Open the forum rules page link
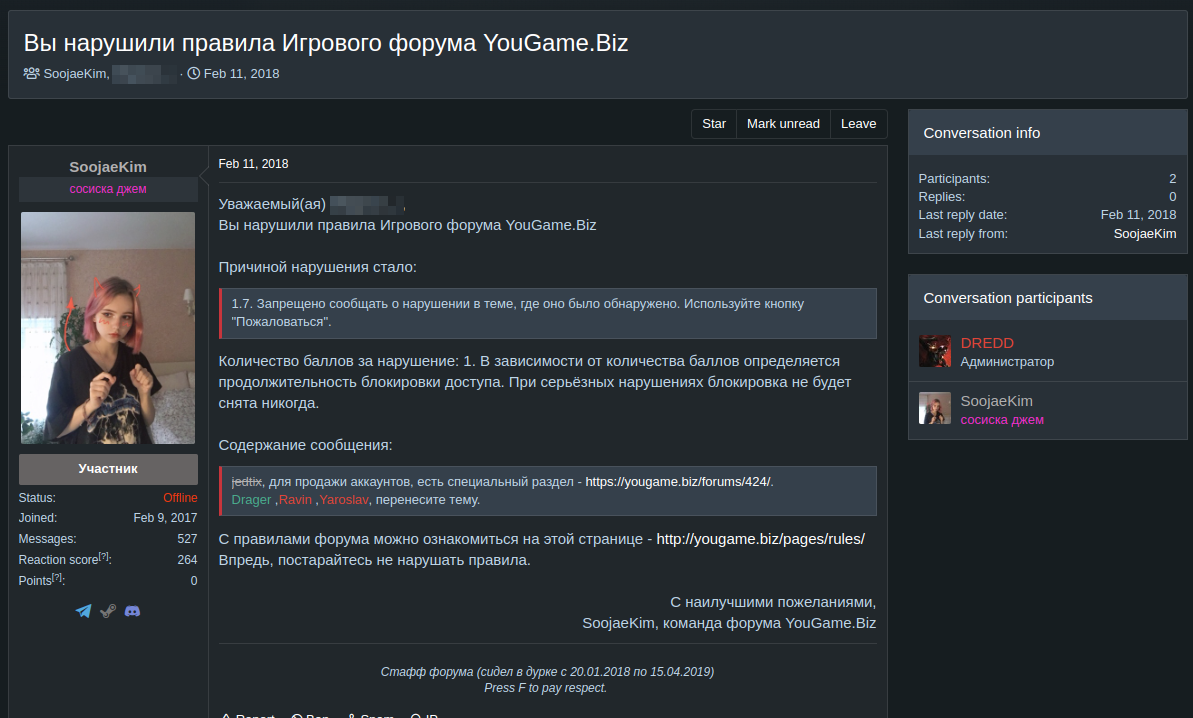Image resolution: width=1193 pixels, height=718 pixels. (760, 539)
